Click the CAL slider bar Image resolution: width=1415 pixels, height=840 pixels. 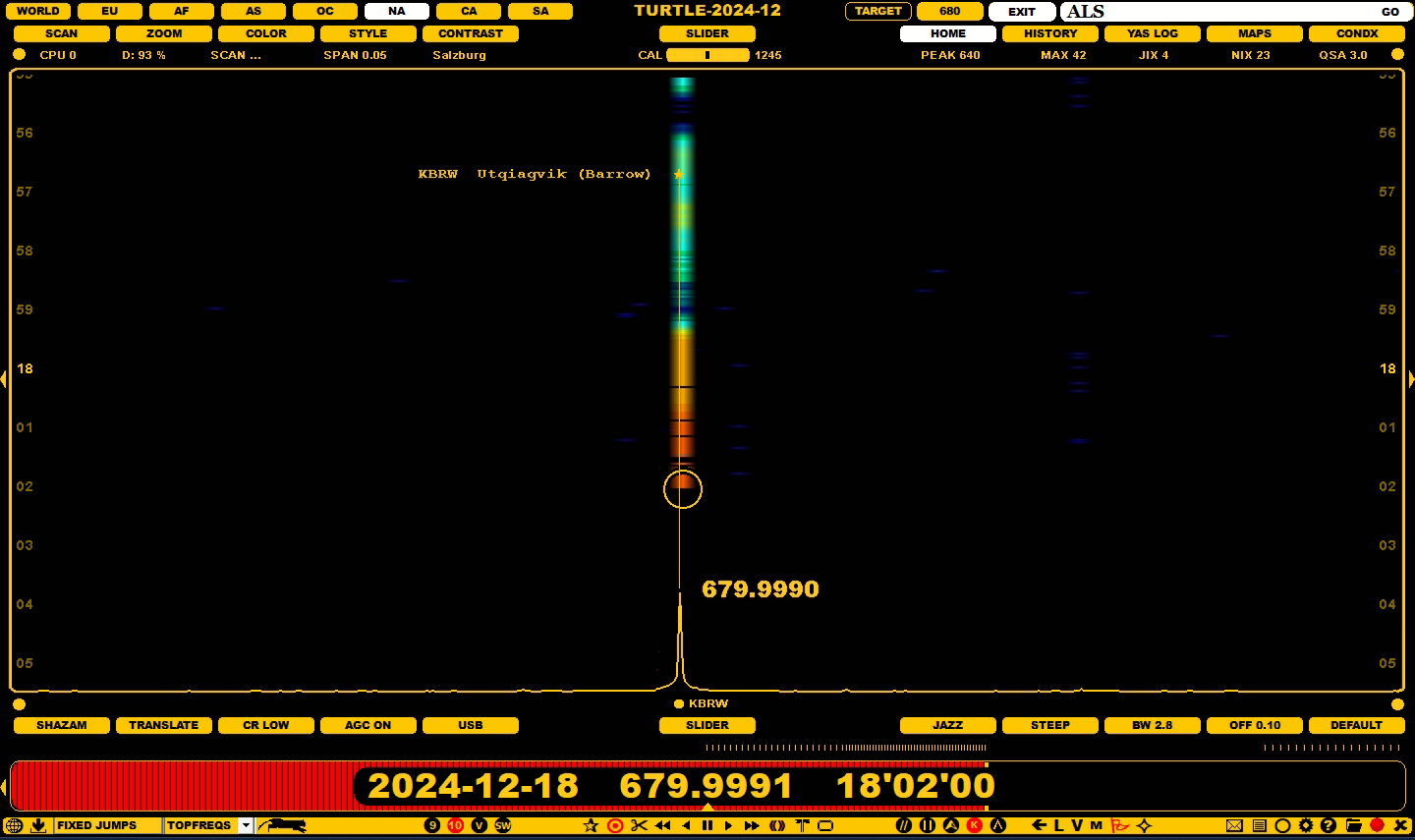707,55
